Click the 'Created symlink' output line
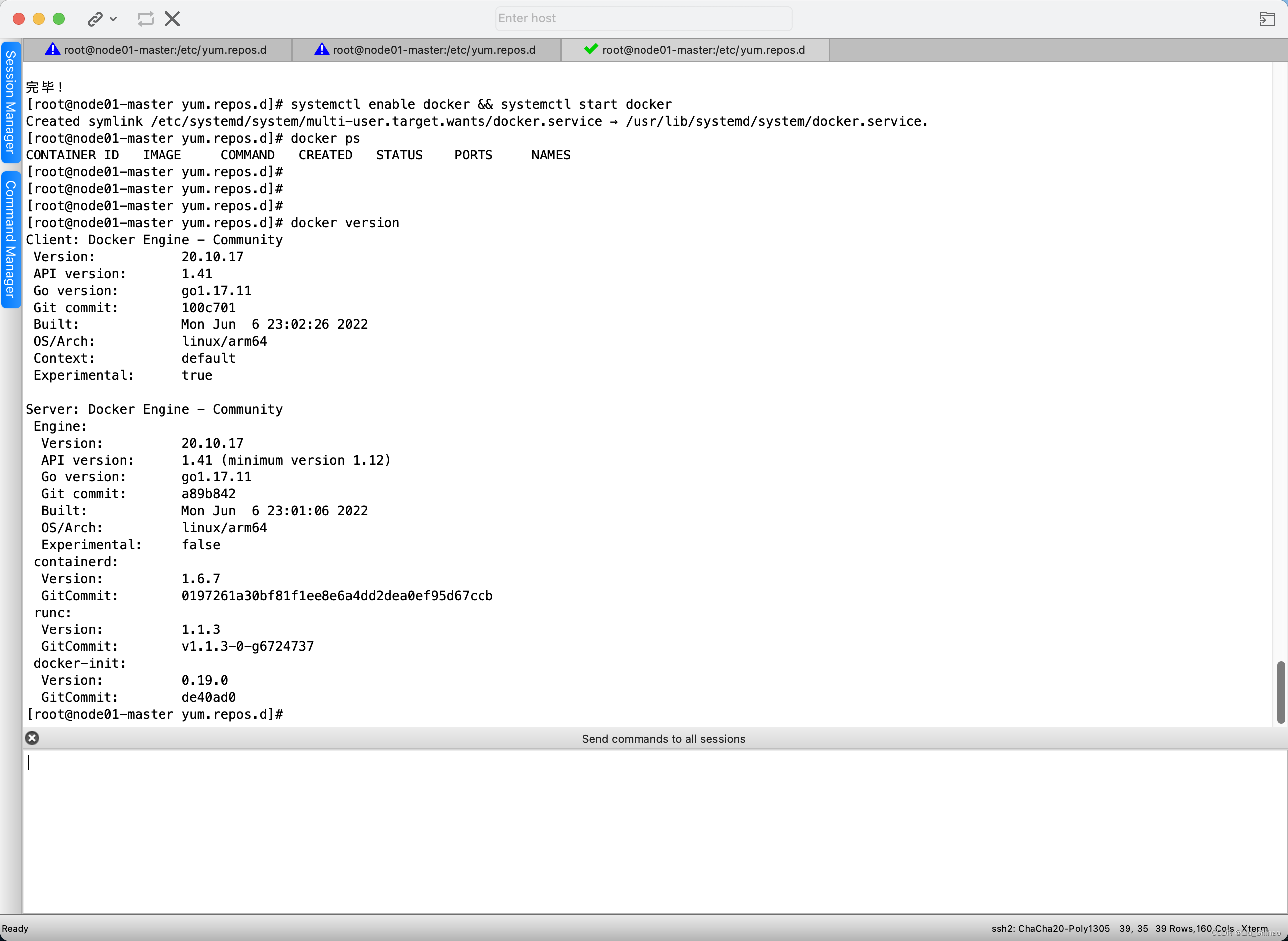1288x941 pixels. click(477, 121)
